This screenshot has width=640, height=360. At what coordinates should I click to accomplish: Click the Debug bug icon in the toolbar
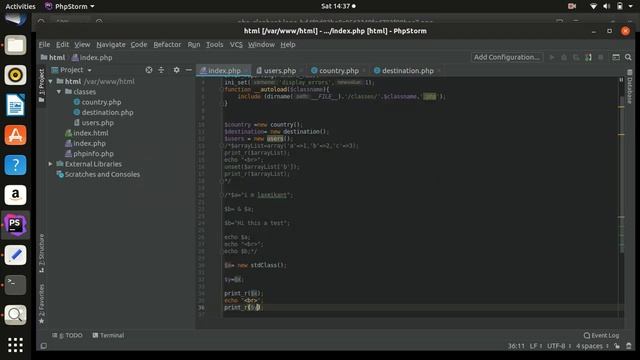coord(564,58)
